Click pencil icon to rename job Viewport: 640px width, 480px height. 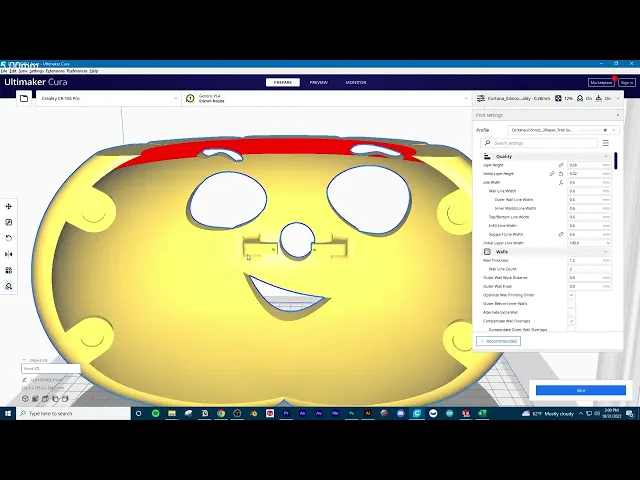pos(24,380)
